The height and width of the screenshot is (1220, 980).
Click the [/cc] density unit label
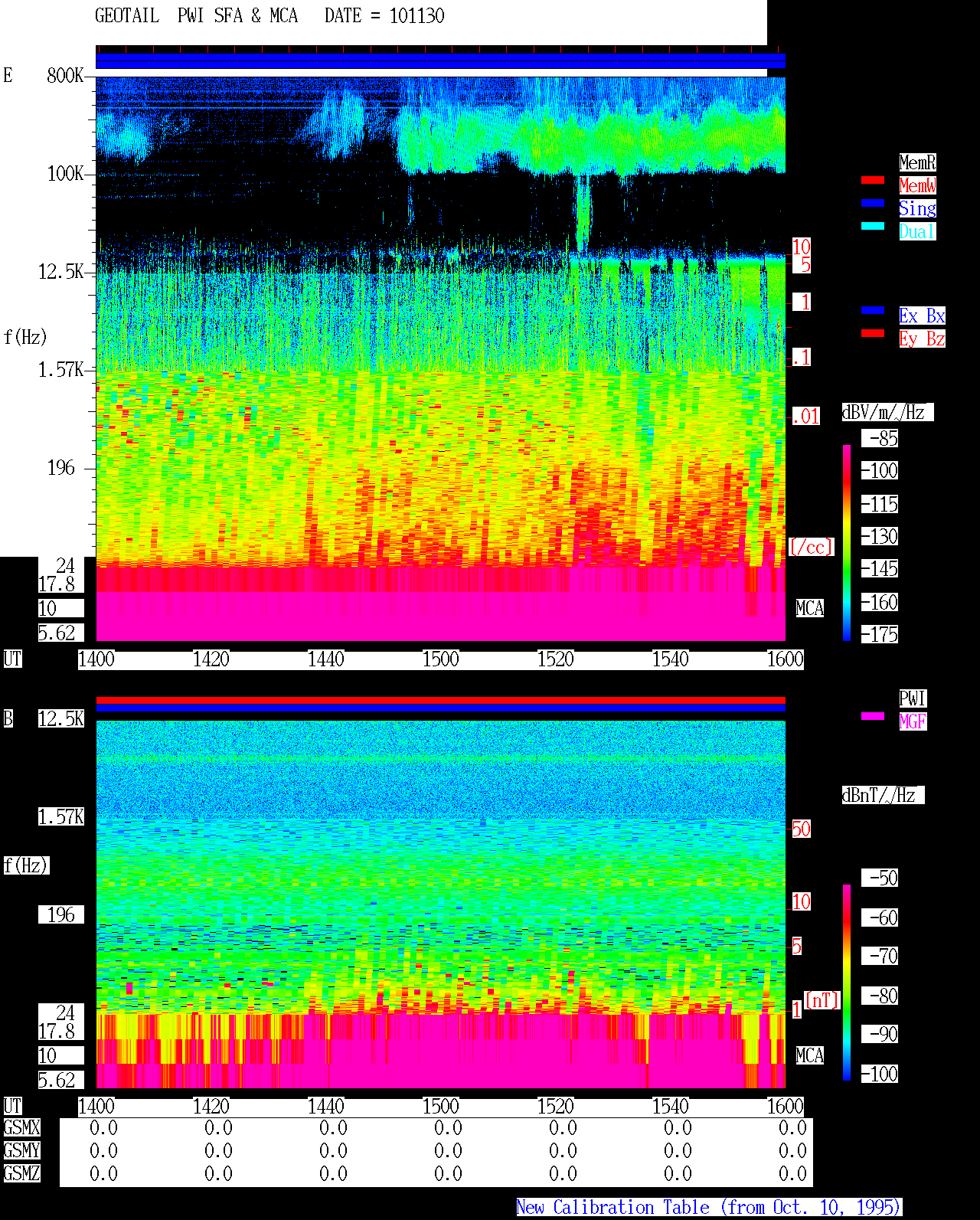811,548
